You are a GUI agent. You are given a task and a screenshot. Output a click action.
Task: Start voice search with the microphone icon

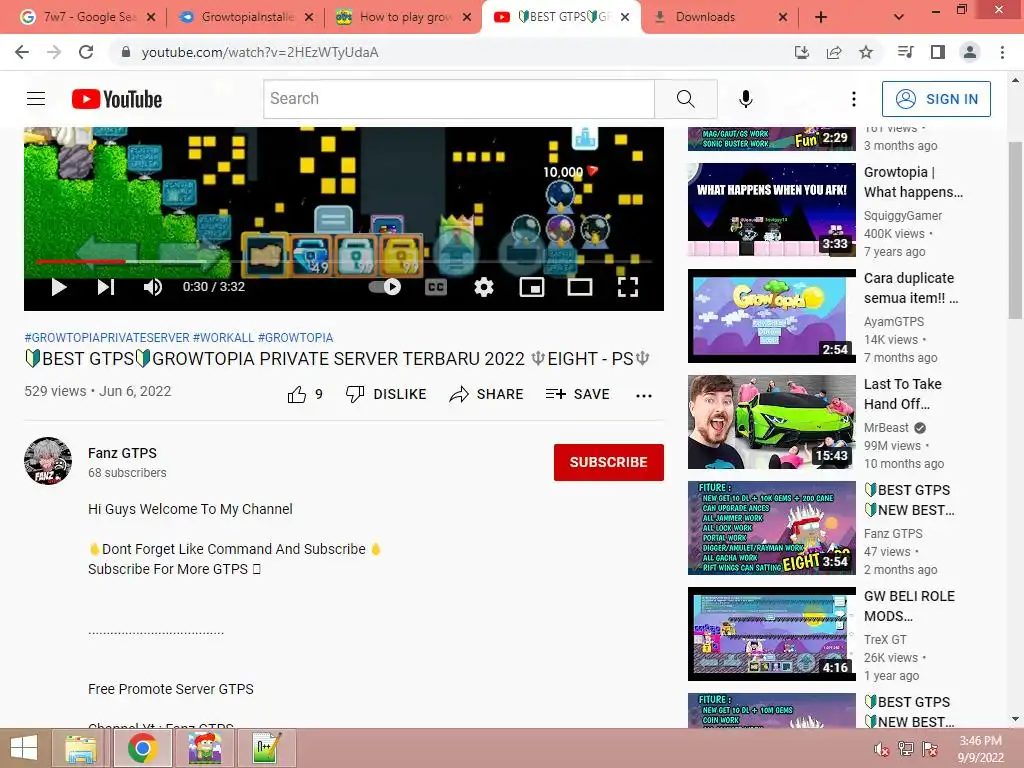(745, 99)
